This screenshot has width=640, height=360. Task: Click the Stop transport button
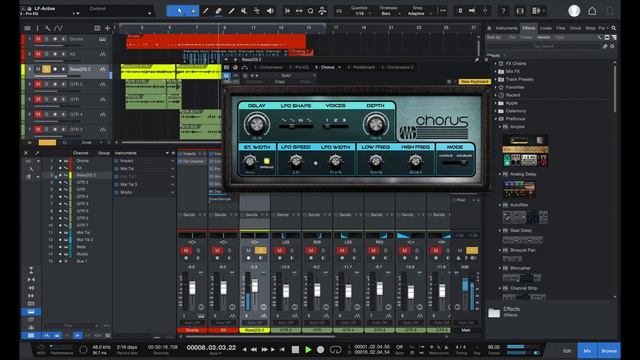(296, 349)
